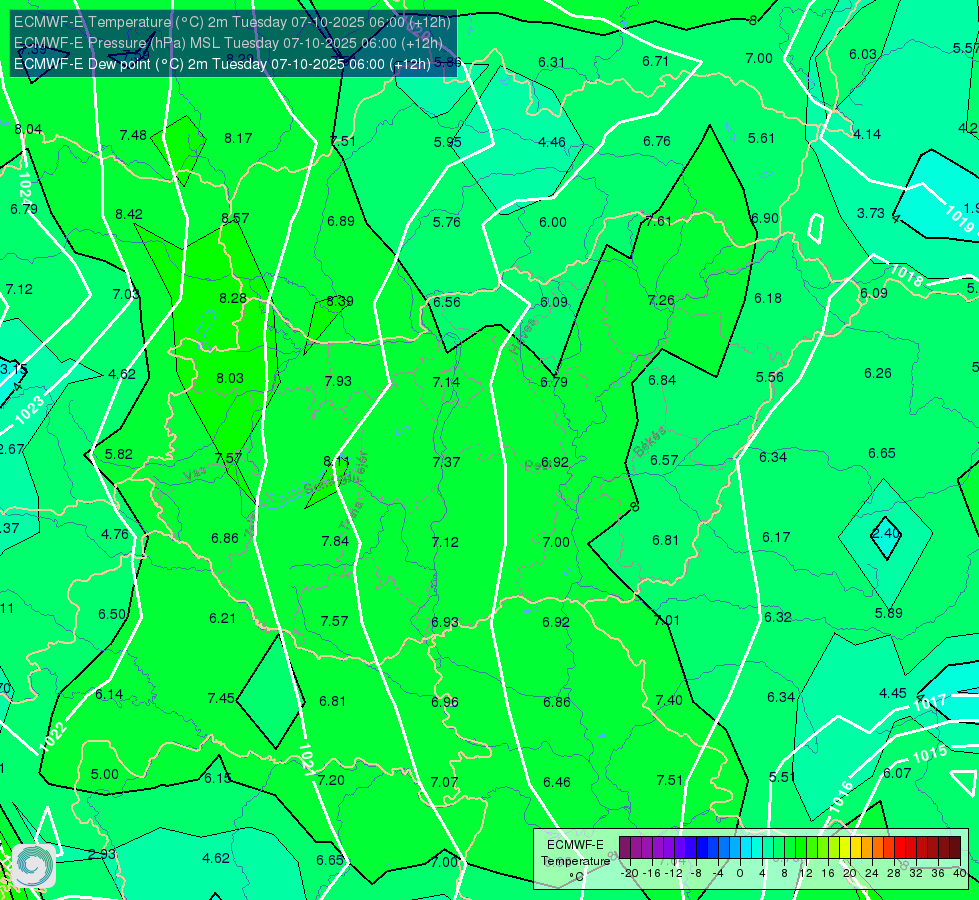The image size is (979, 900).
Task: Click the 5.00 grid value
Action: [x=105, y=774]
